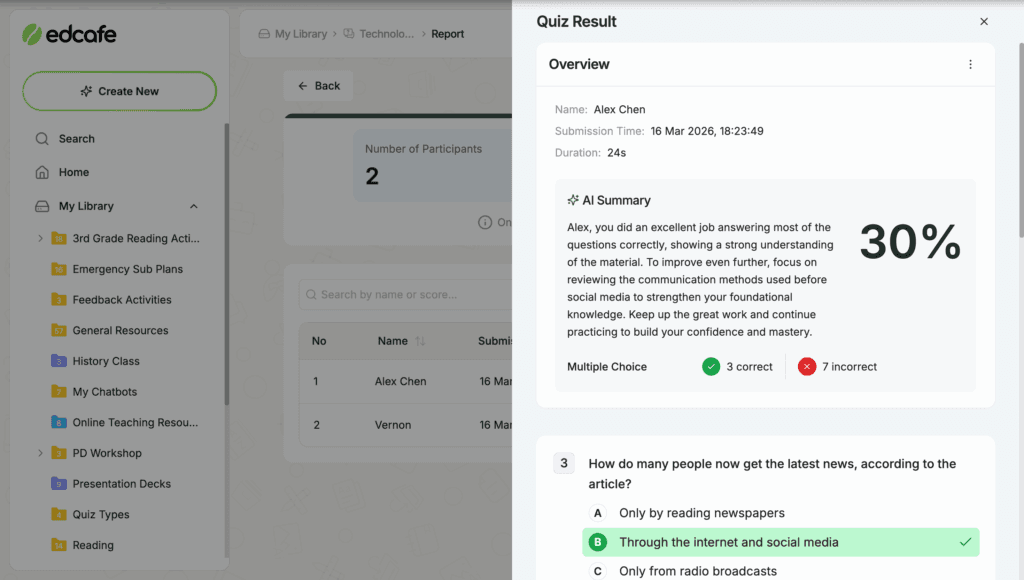Click the Edcafe leaf logo

pos(32,35)
